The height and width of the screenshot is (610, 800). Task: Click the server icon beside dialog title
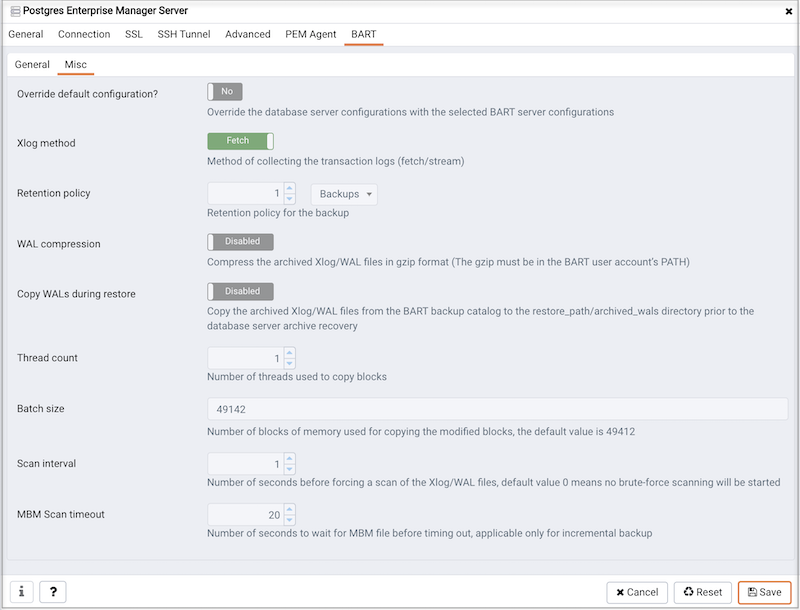tap(15, 11)
